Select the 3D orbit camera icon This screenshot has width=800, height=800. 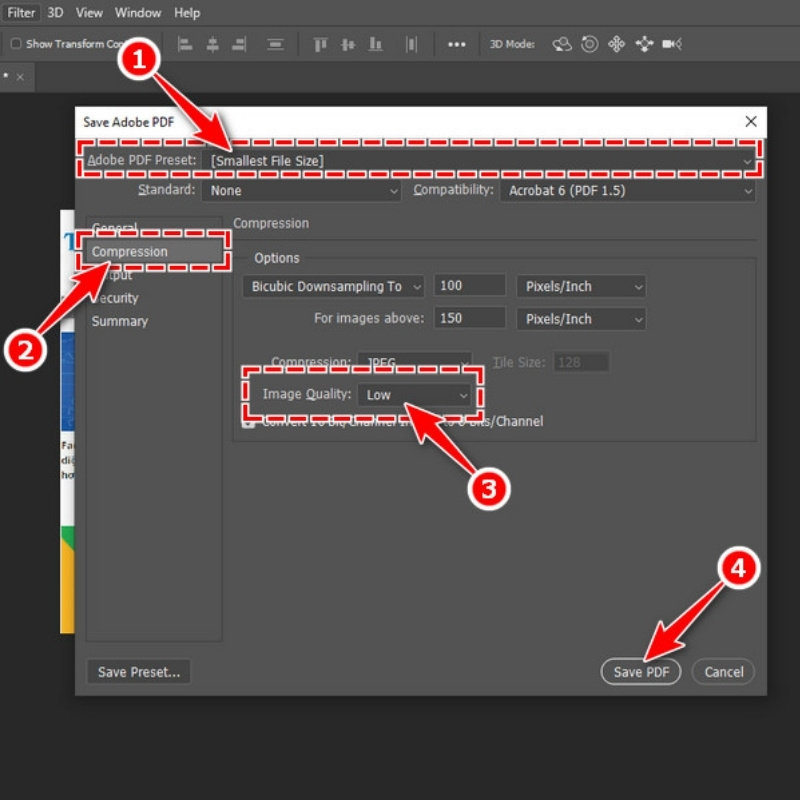pos(562,44)
